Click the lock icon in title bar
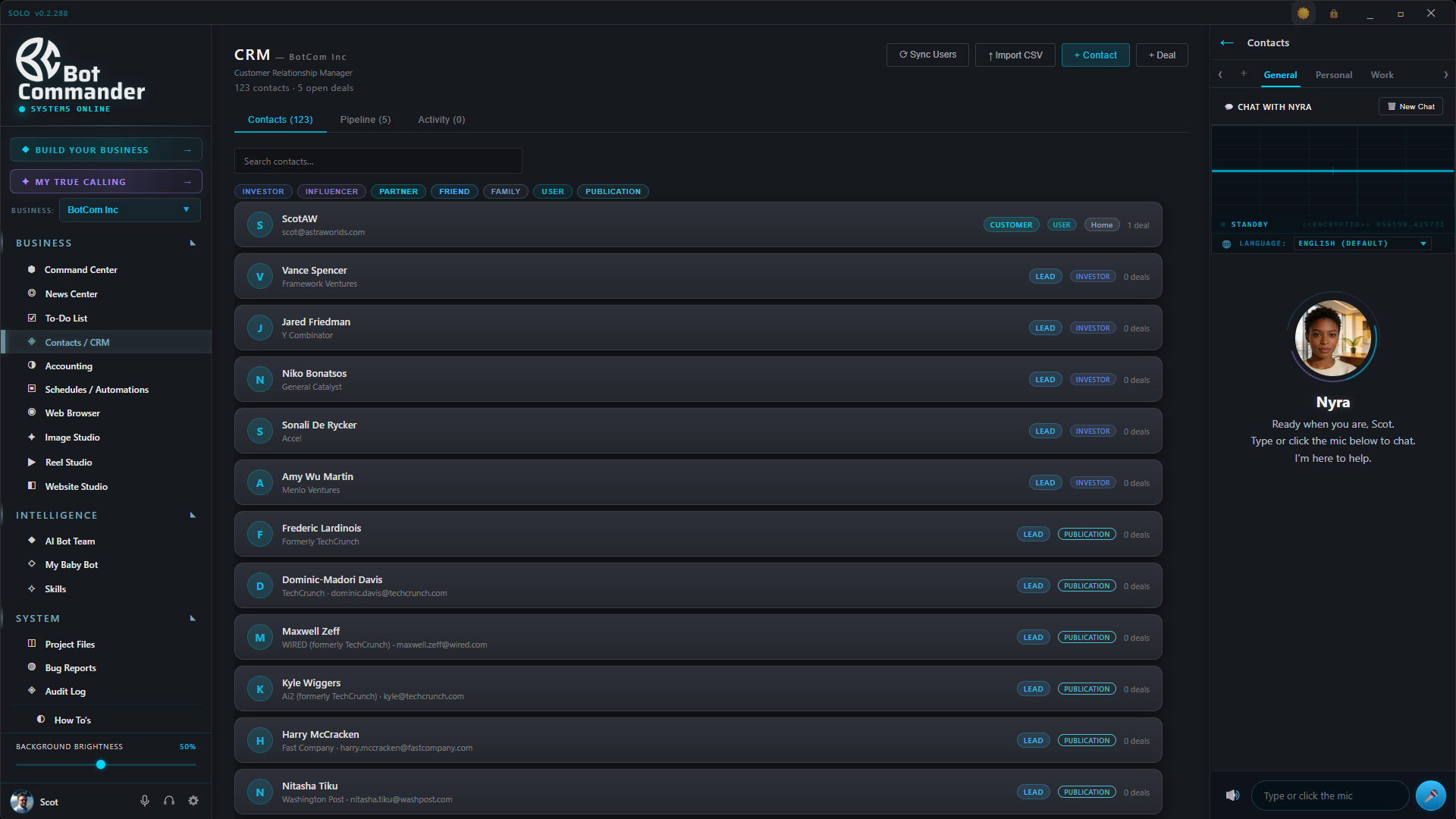This screenshot has height=819, width=1456. [1334, 14]
